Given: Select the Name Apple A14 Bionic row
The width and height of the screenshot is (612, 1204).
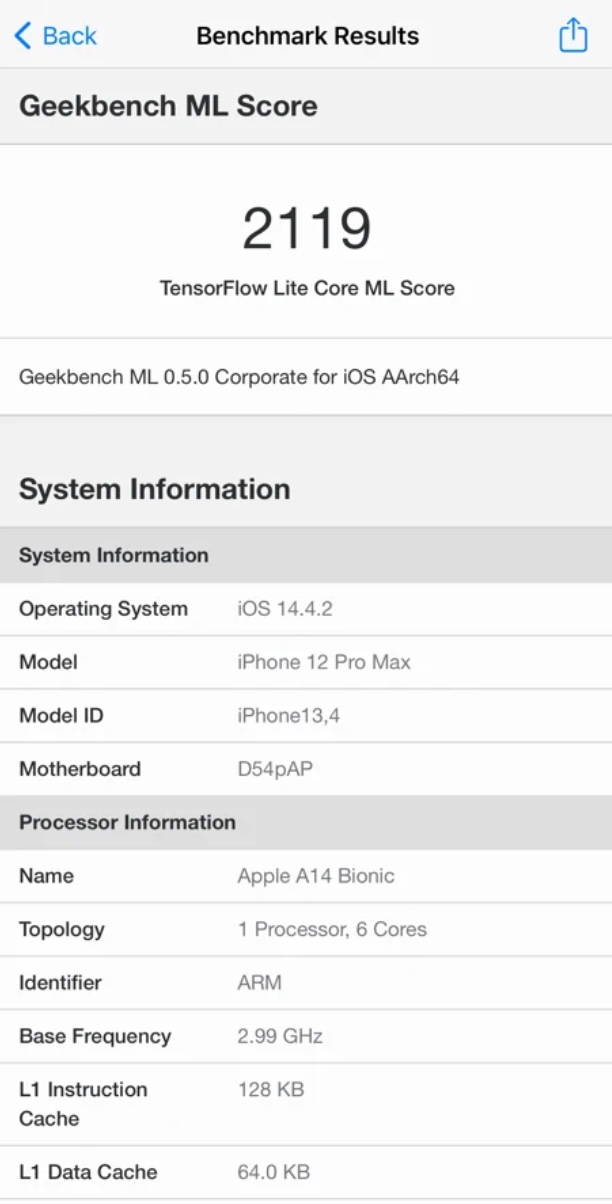Looking at the screenshot, I should pyautogui.click(x=306, y=876).
